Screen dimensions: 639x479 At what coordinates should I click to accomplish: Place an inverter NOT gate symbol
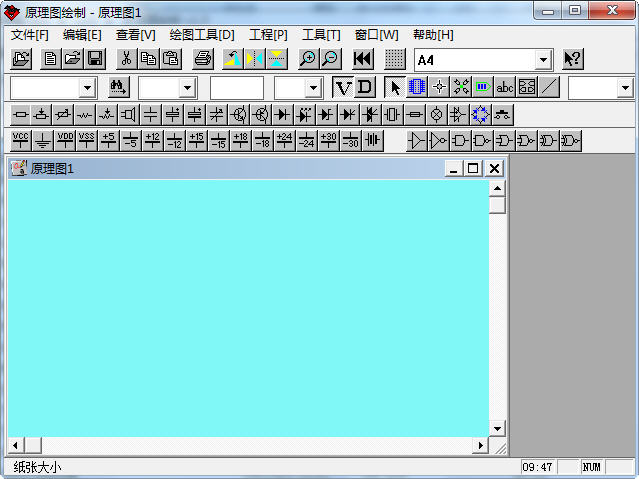tap(439, 141)
